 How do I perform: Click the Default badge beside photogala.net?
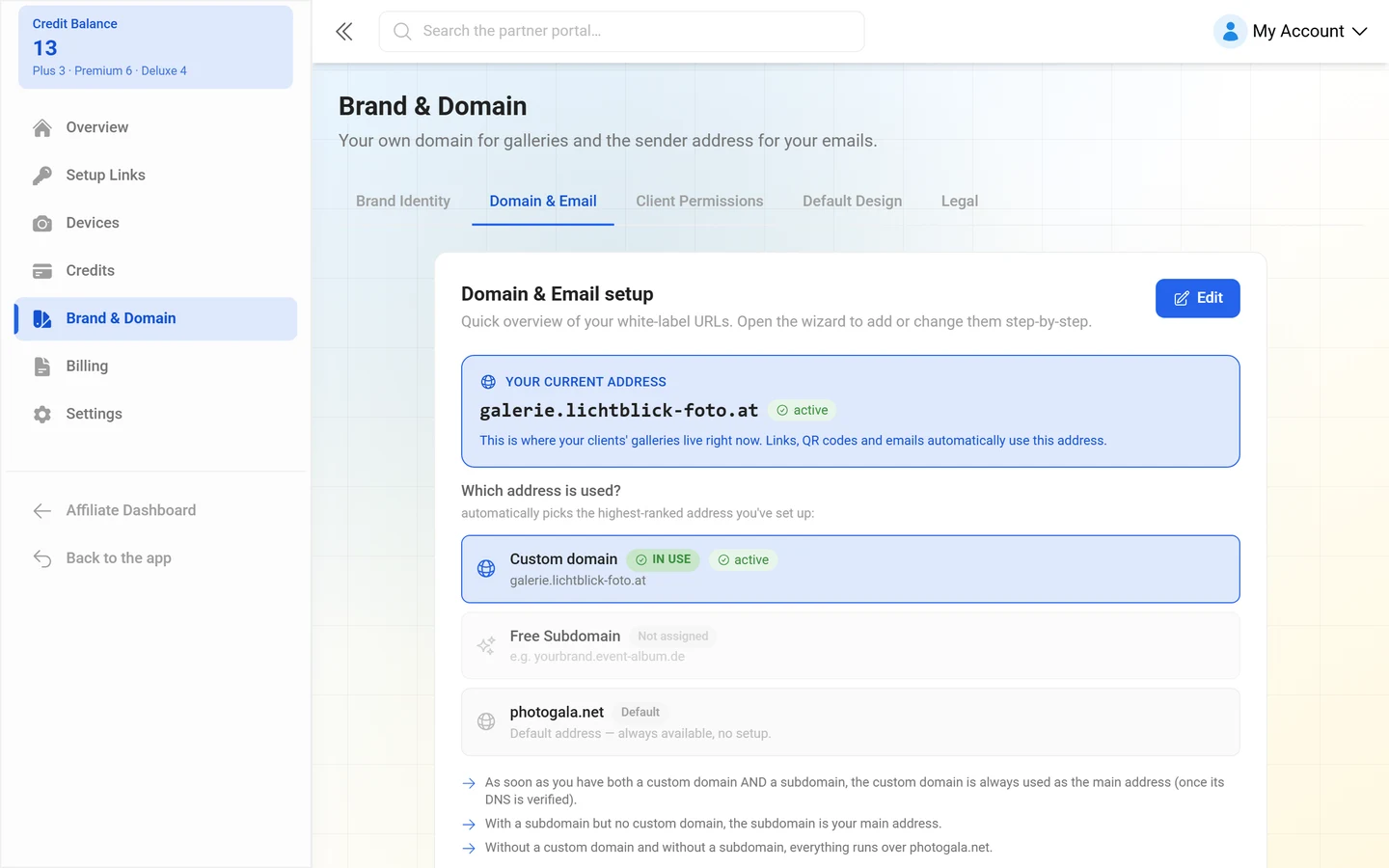(x=640, y=713)
